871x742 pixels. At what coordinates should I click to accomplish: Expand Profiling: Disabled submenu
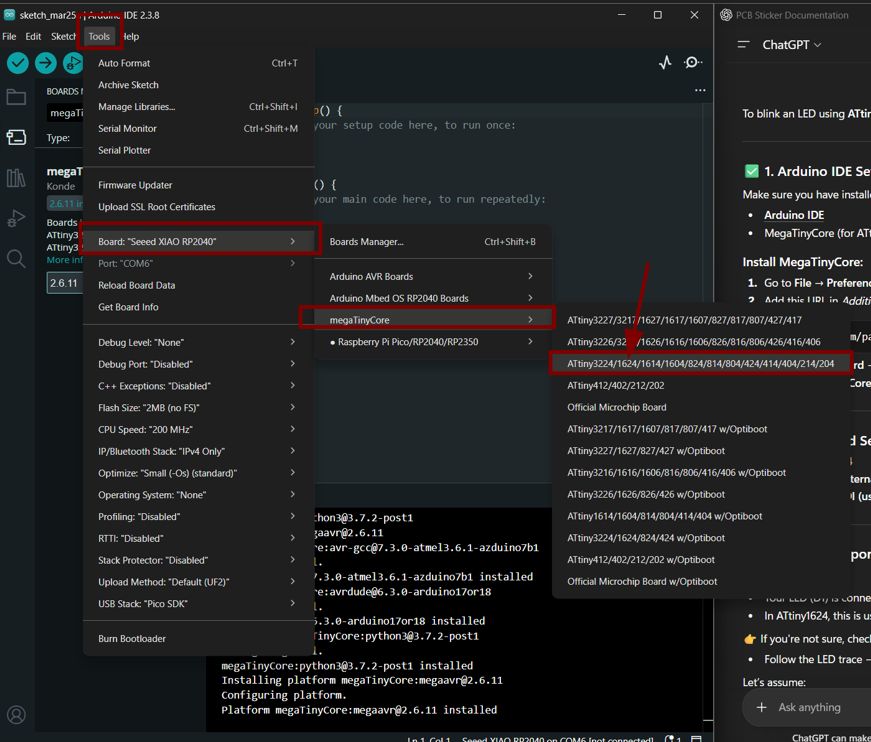[198, 517]
